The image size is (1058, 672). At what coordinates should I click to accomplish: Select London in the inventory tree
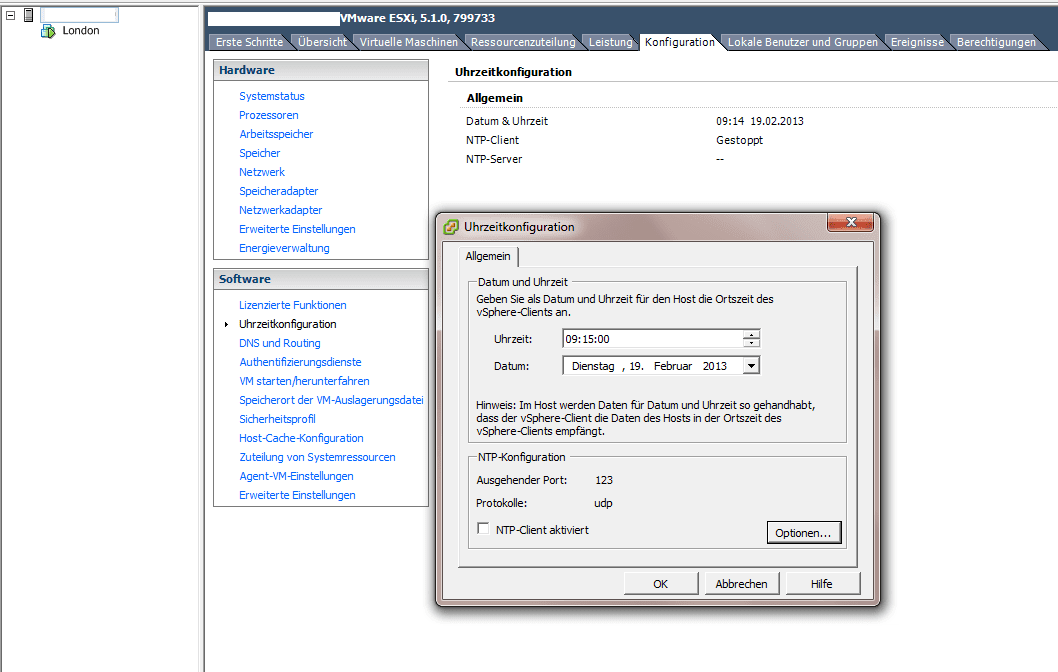81,30
